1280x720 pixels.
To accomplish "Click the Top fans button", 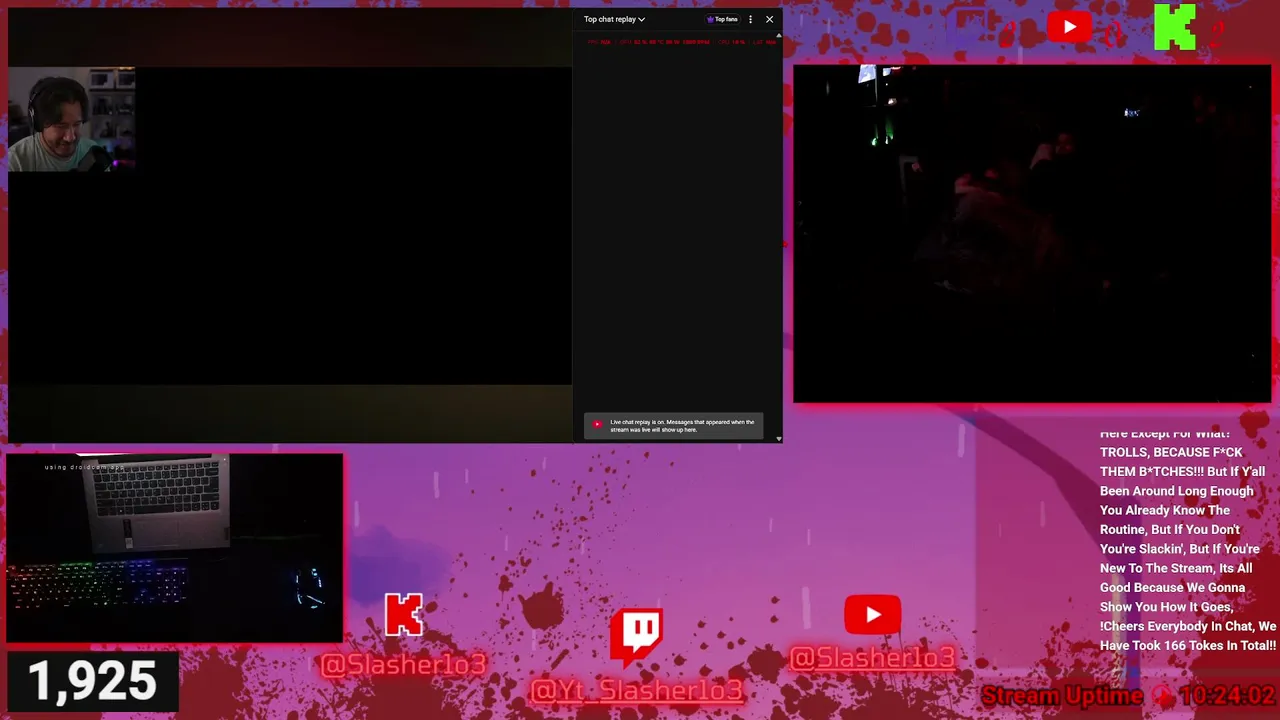I will pyautogui.click(x=722, y=19).
